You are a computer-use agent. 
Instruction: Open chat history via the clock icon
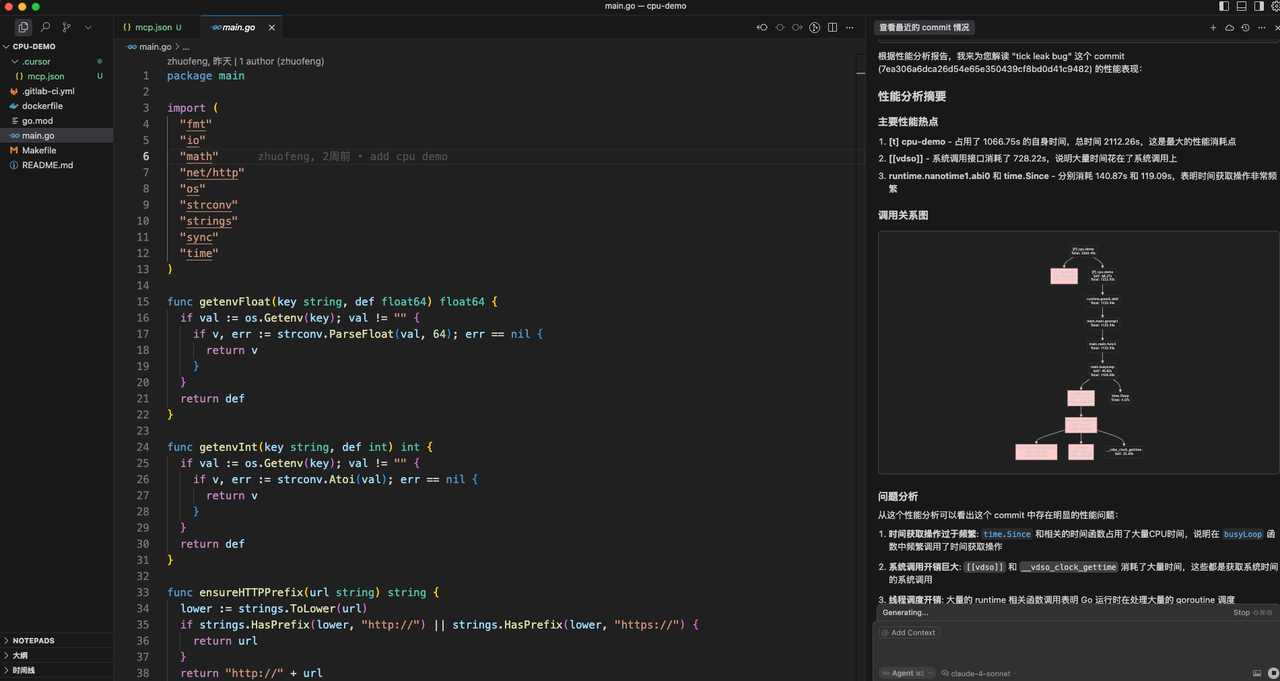1245,27
